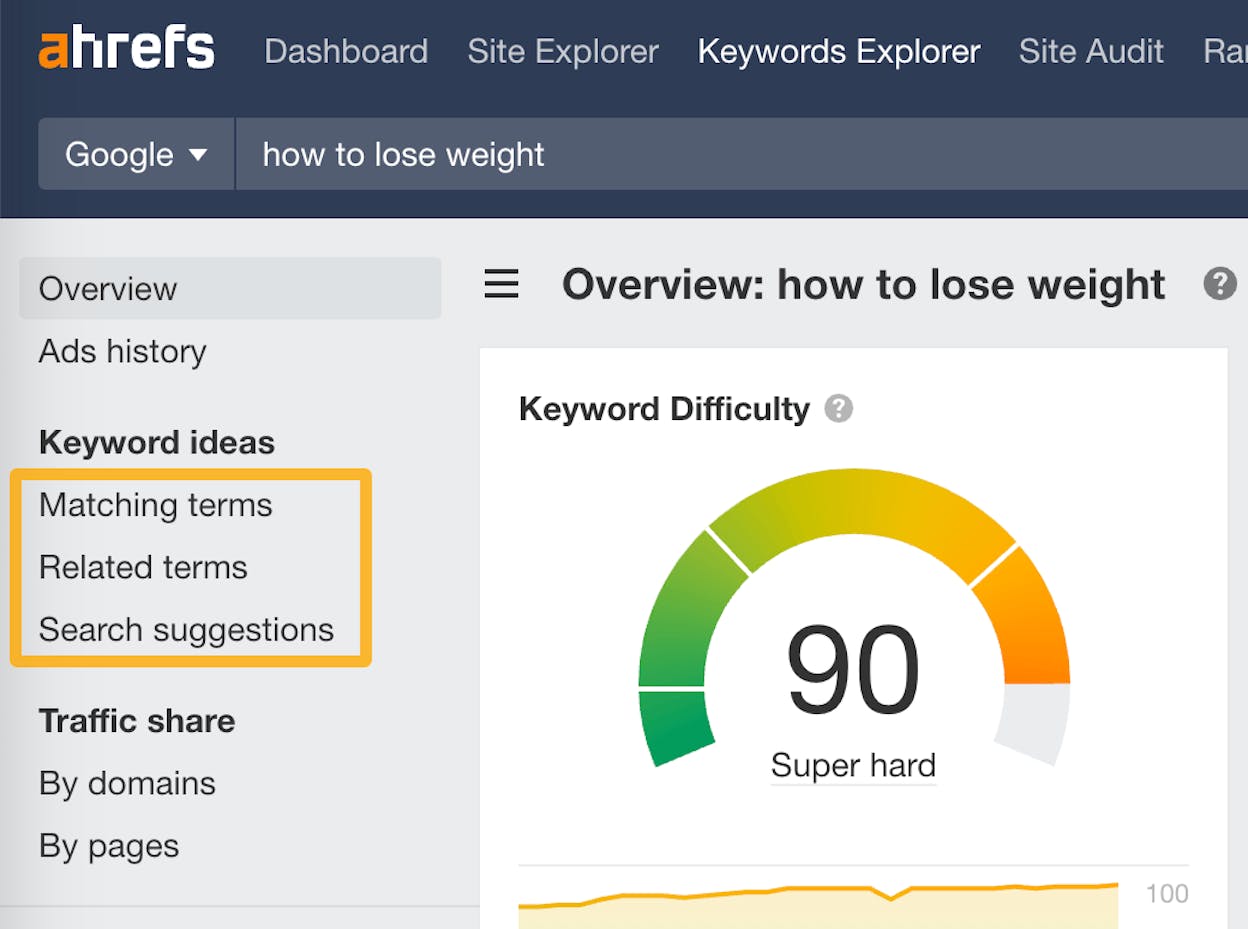Image resolution: width=1248 pixels, height=929 pixels.
Task: View traffic share By pages
Action: [109, 846]
